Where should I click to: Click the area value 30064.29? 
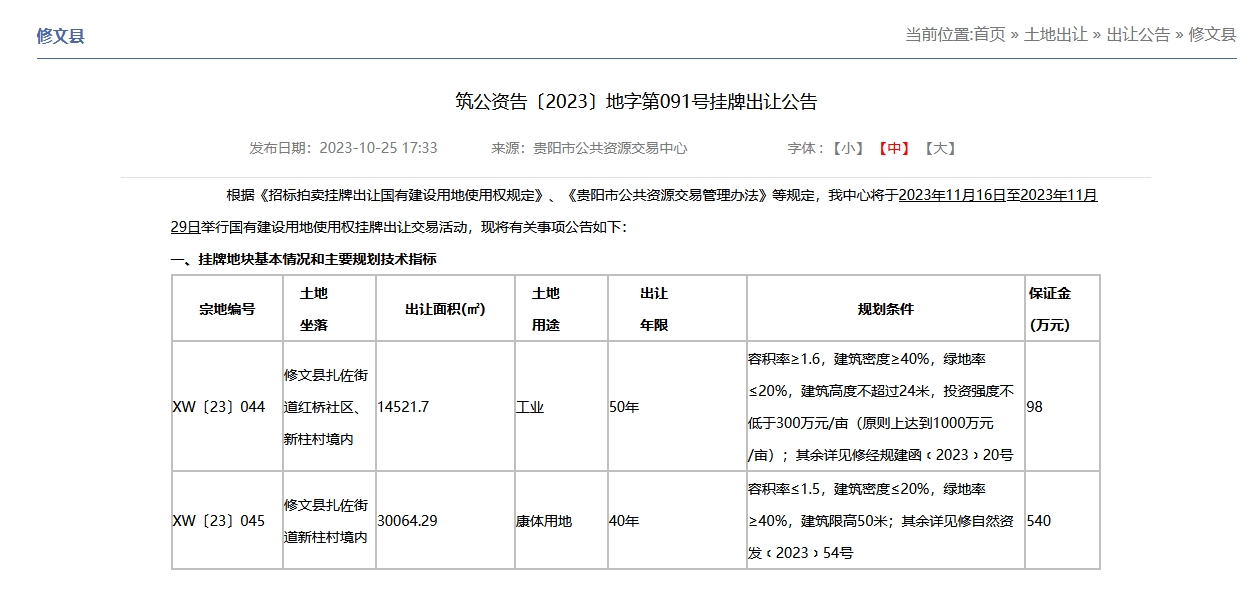tap(407, 521)
